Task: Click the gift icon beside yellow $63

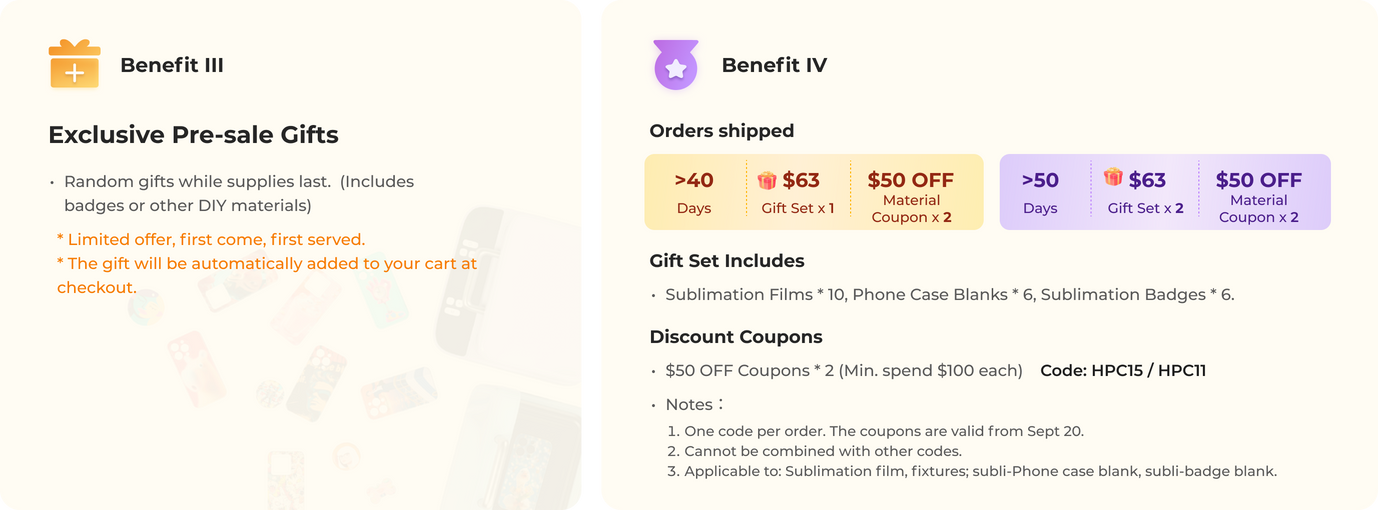Action: 767,180
